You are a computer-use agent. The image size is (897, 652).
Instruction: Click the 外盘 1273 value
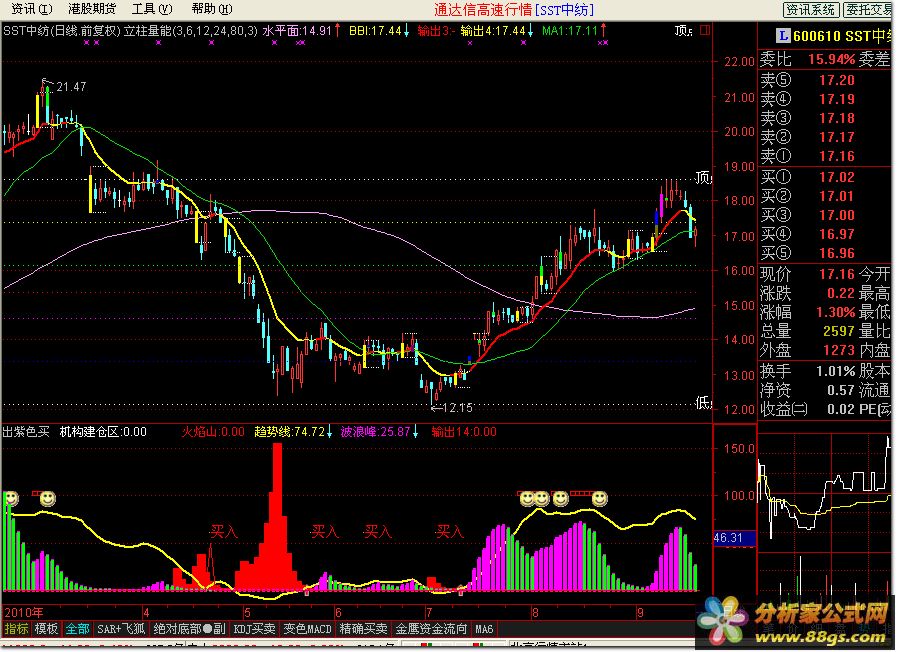(x=839, y=350)
